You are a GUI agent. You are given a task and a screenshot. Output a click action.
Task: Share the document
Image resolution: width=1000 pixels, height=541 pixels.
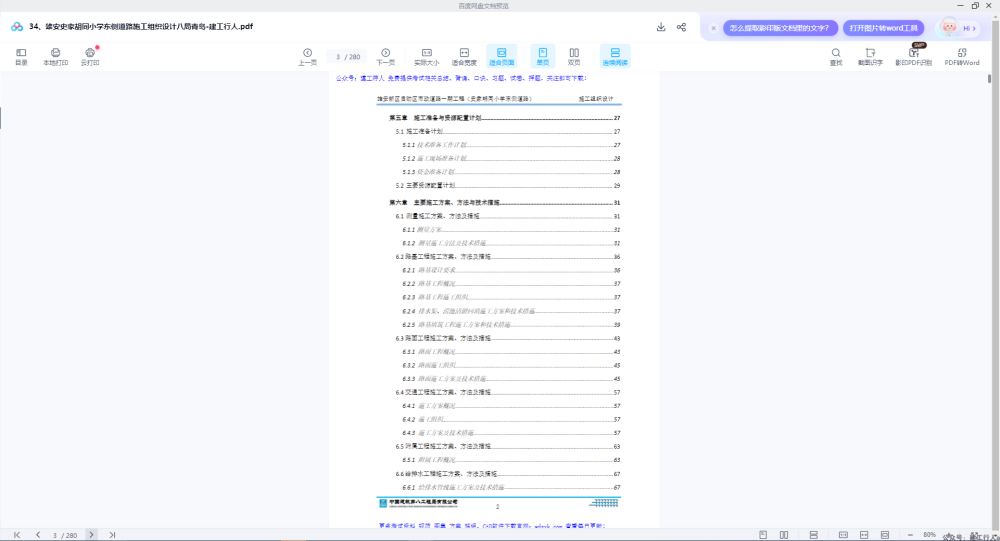coord(681,27)
